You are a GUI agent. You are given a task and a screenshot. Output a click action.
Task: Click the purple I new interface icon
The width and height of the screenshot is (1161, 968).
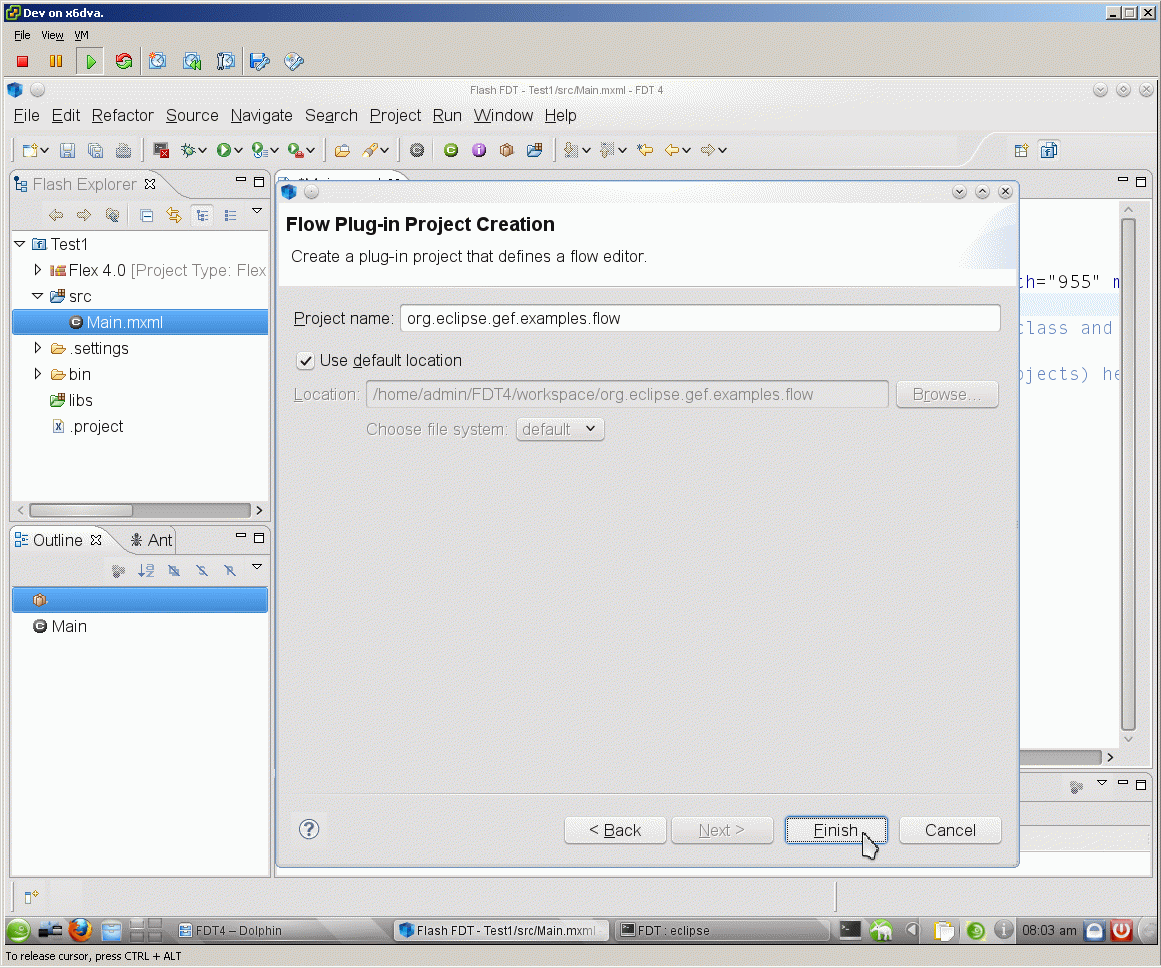(479, 150)
